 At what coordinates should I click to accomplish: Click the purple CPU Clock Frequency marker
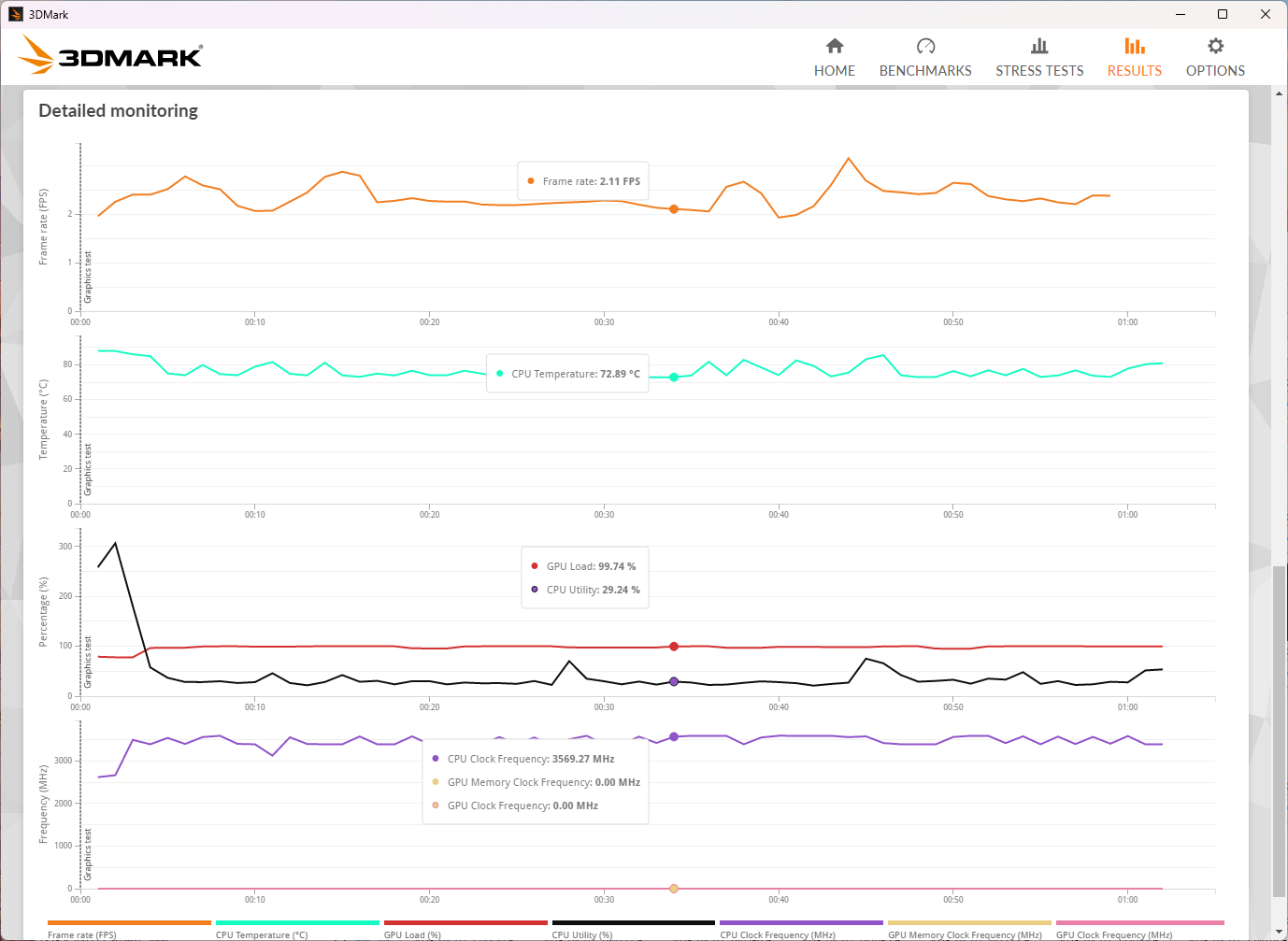tap(674, 737)
